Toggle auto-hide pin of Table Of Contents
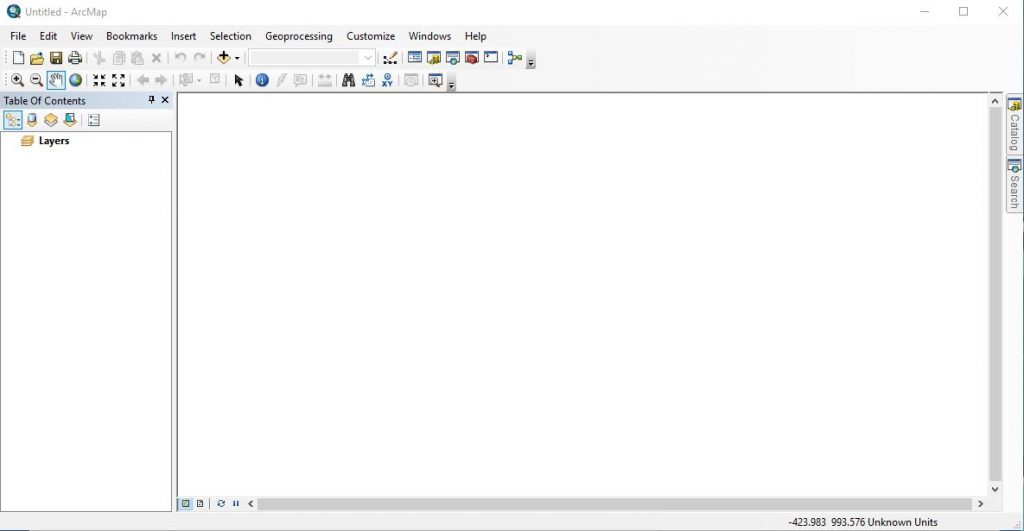Image resolution: width=1024 pixels, height=531 pixels. (x=152, y=100)
